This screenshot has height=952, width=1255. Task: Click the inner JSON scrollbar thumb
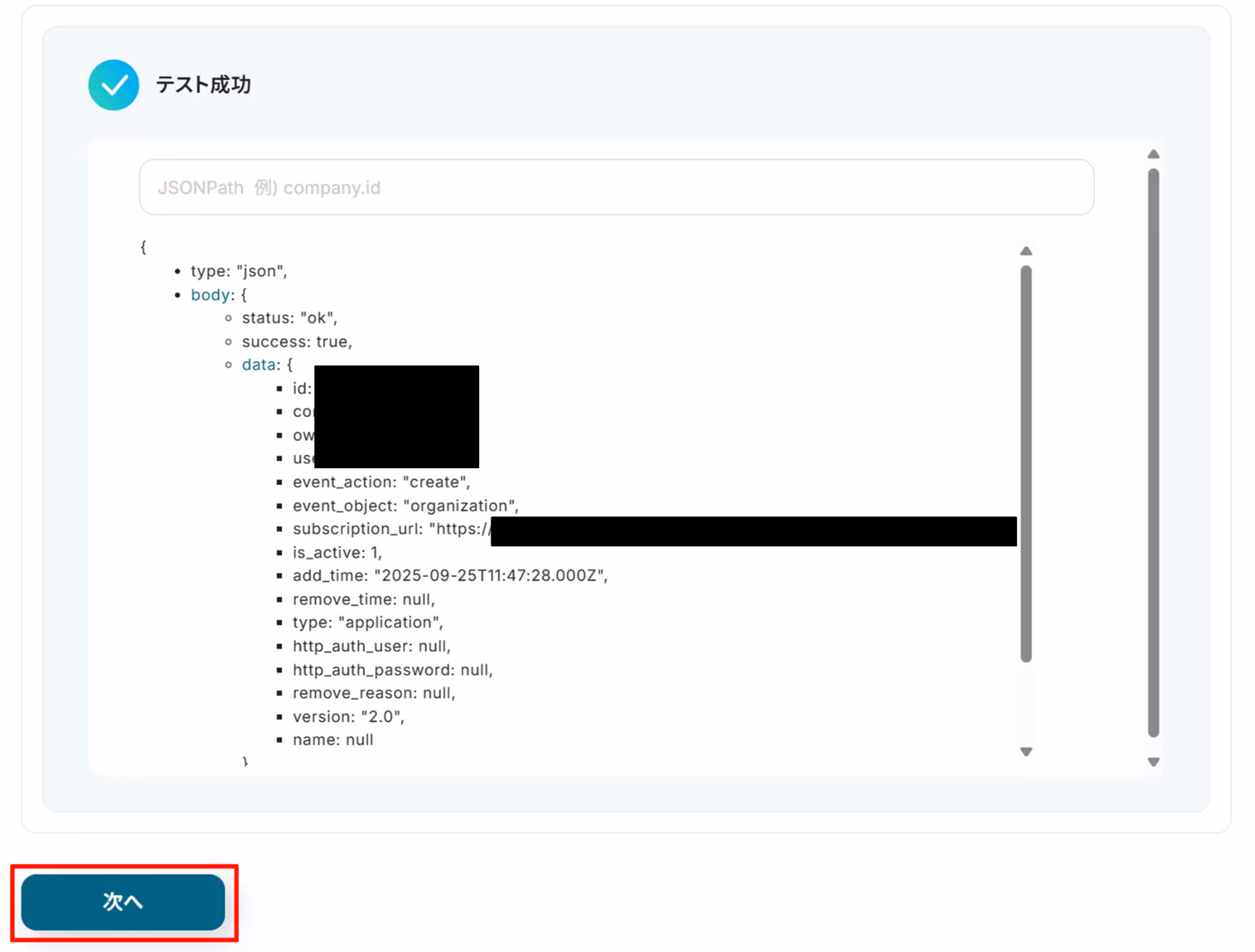pos(1026,463)
